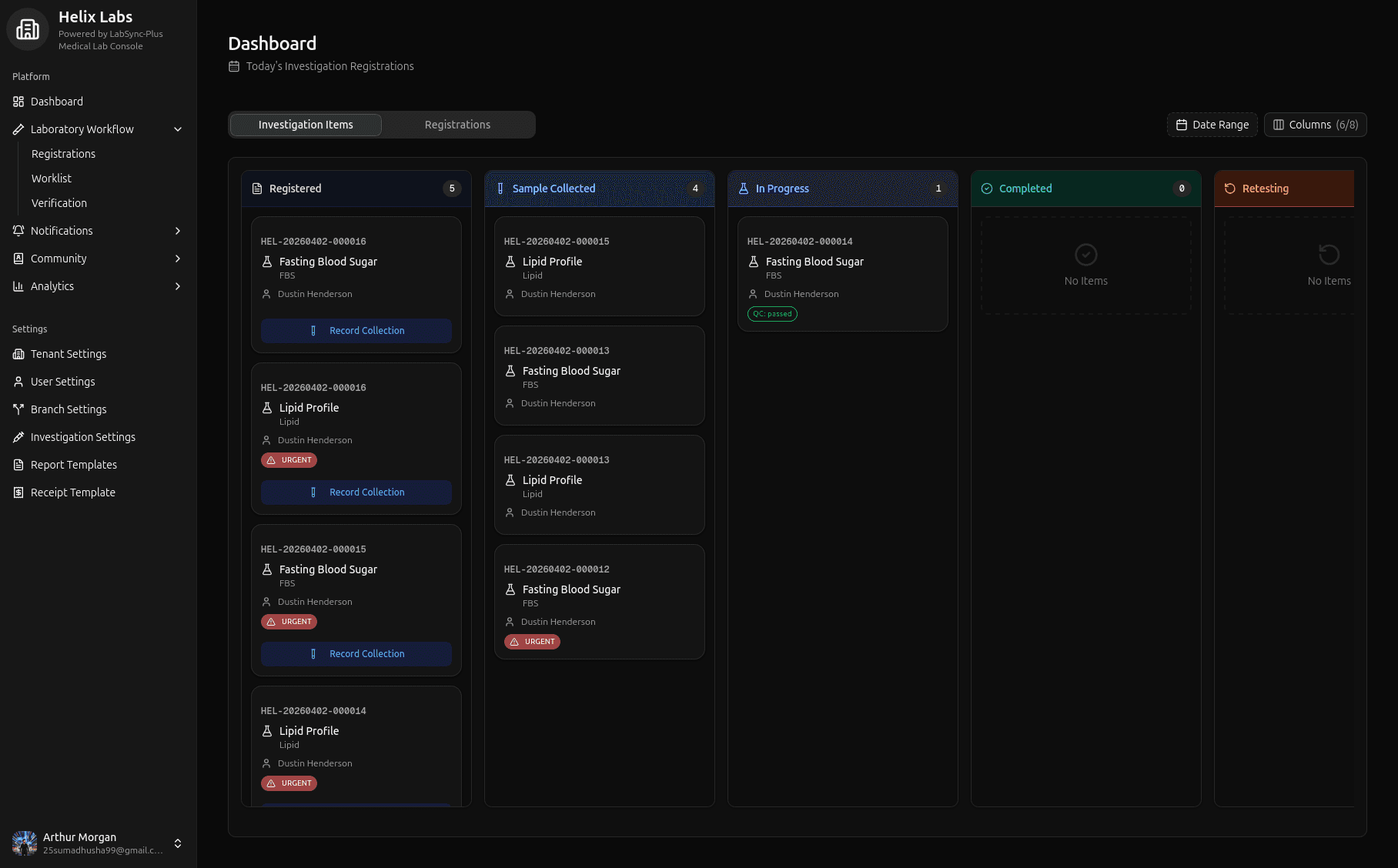The image size is (1398, 868).
Task: Click the Helix Labs building logo
Action: coord(28,29)
